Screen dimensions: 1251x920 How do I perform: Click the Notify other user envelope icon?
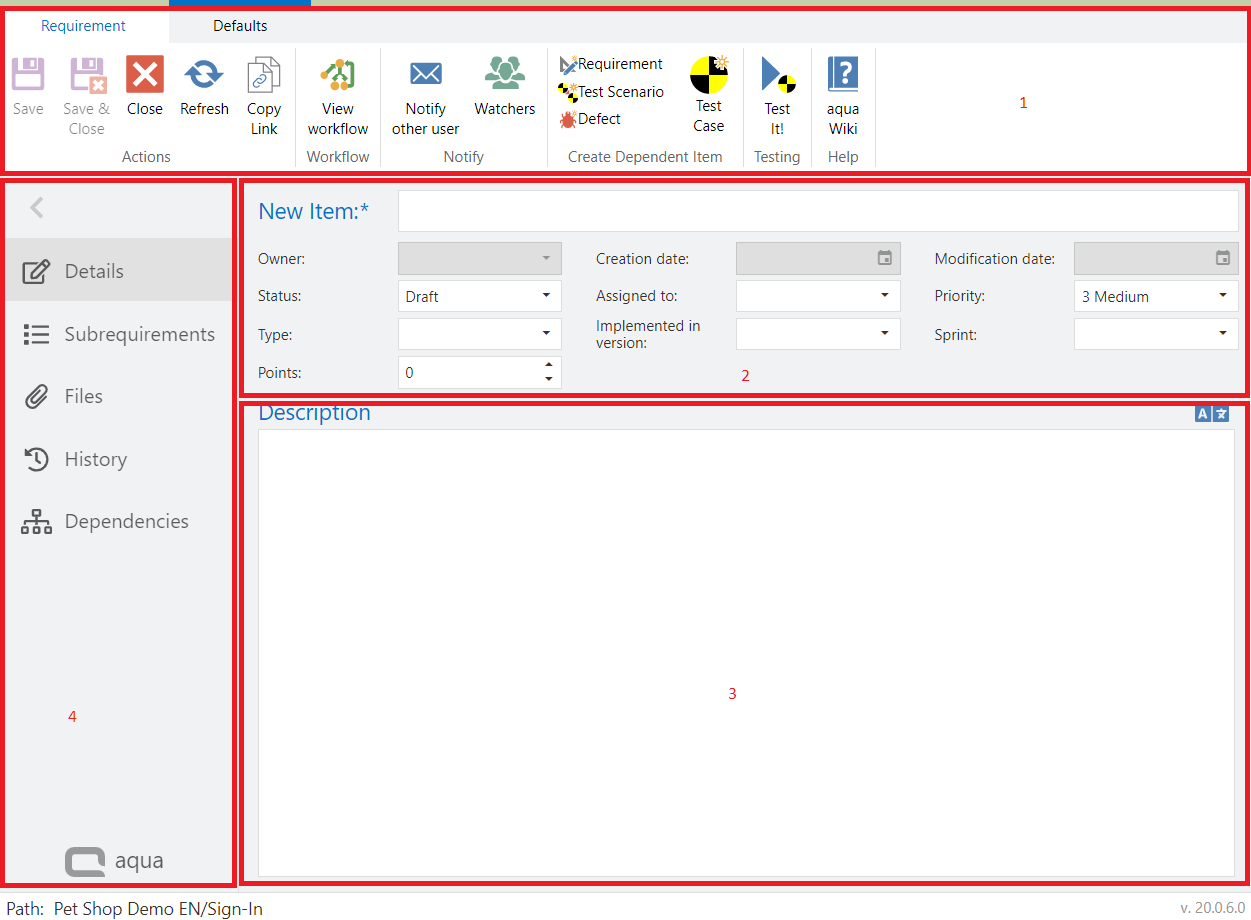click(x=426, y=75)
